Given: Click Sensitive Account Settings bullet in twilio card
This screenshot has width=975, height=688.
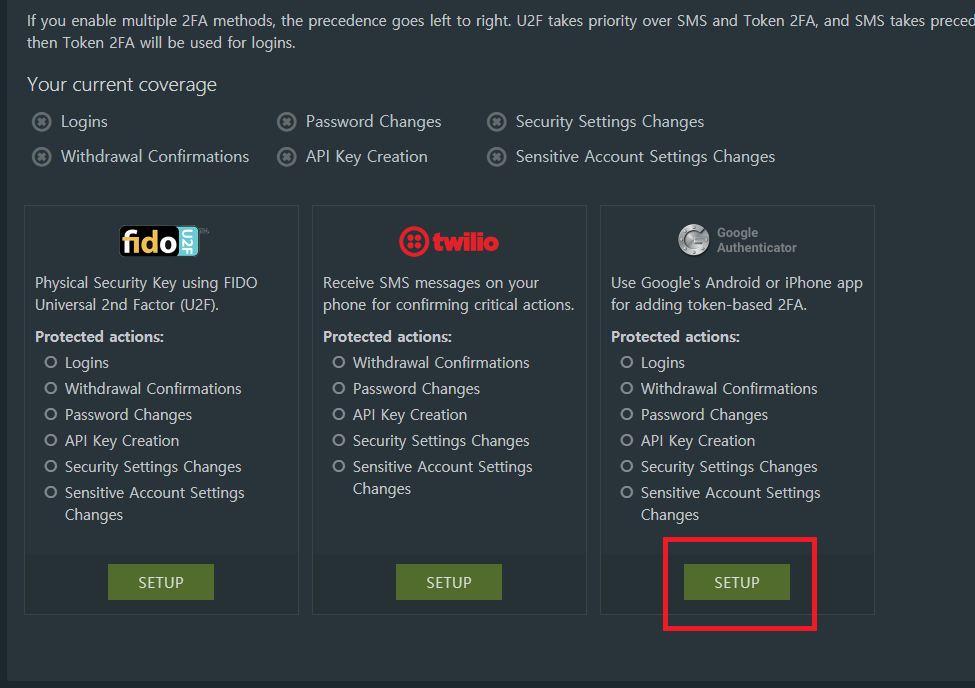Looking at the screenshot, I should [x=339, y=467].
